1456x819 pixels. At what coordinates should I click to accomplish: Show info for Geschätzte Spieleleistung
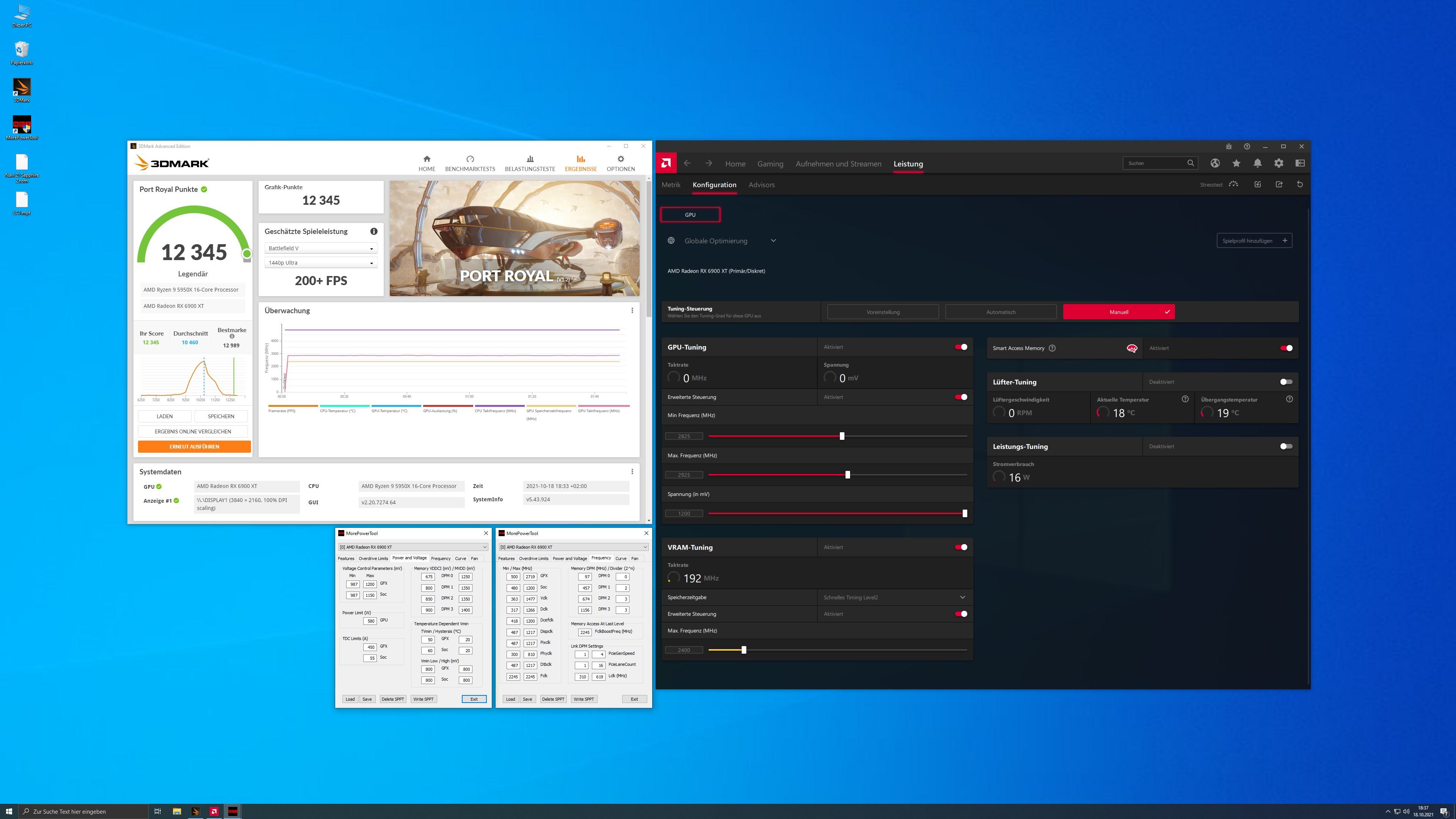(x=373, y=231)
